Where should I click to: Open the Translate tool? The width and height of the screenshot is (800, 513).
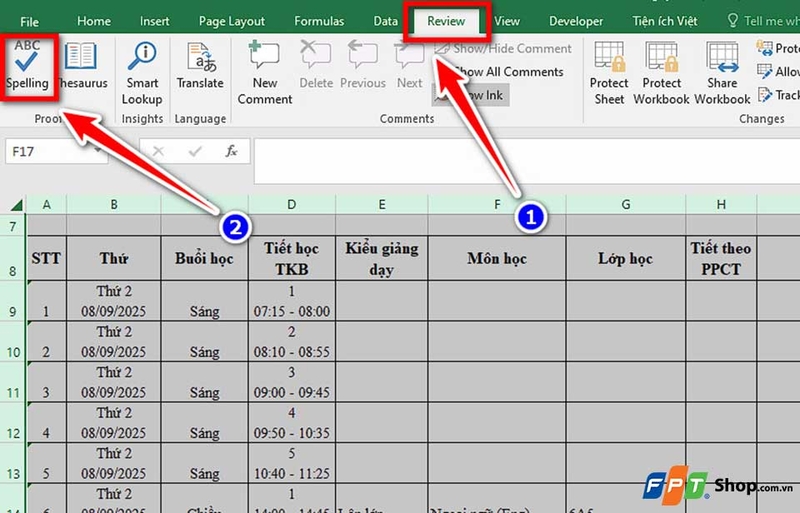[x=200, y=65]
